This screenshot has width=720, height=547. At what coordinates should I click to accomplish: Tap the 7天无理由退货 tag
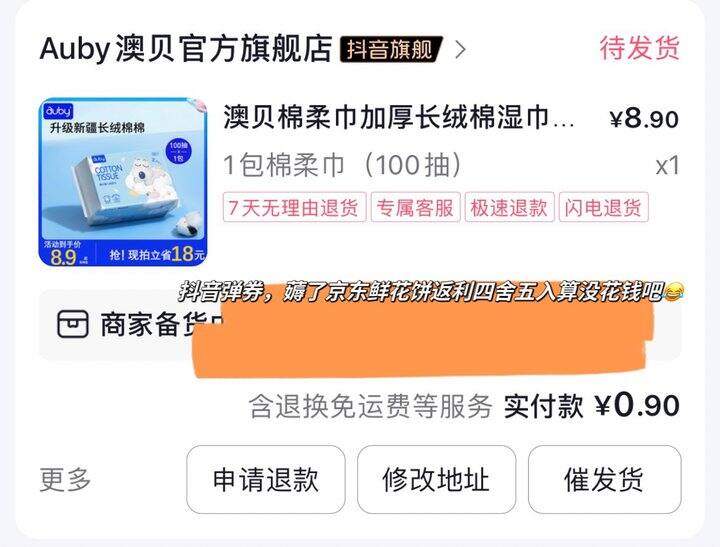click(x=294, y=208)
